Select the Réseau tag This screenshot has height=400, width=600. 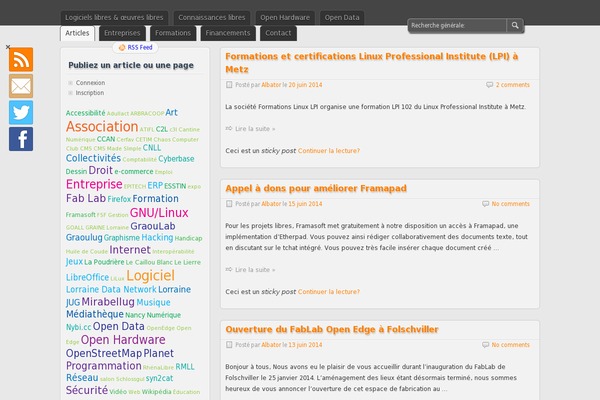82,377
